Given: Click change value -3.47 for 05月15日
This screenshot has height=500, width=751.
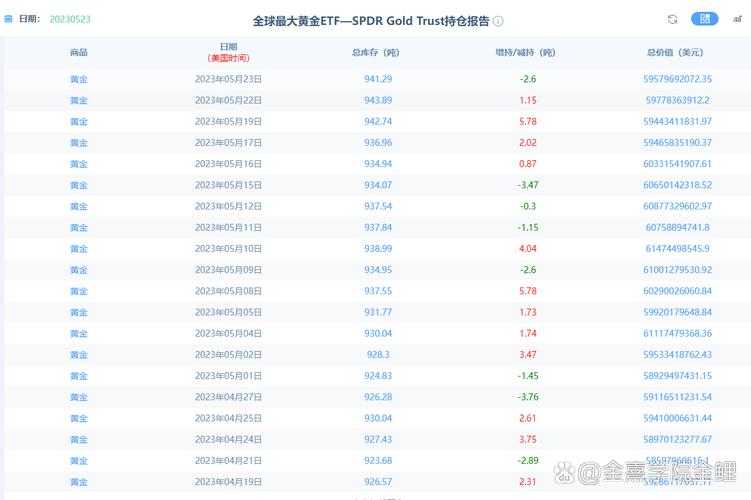Looking at the screenshot, I should [528, 185].
